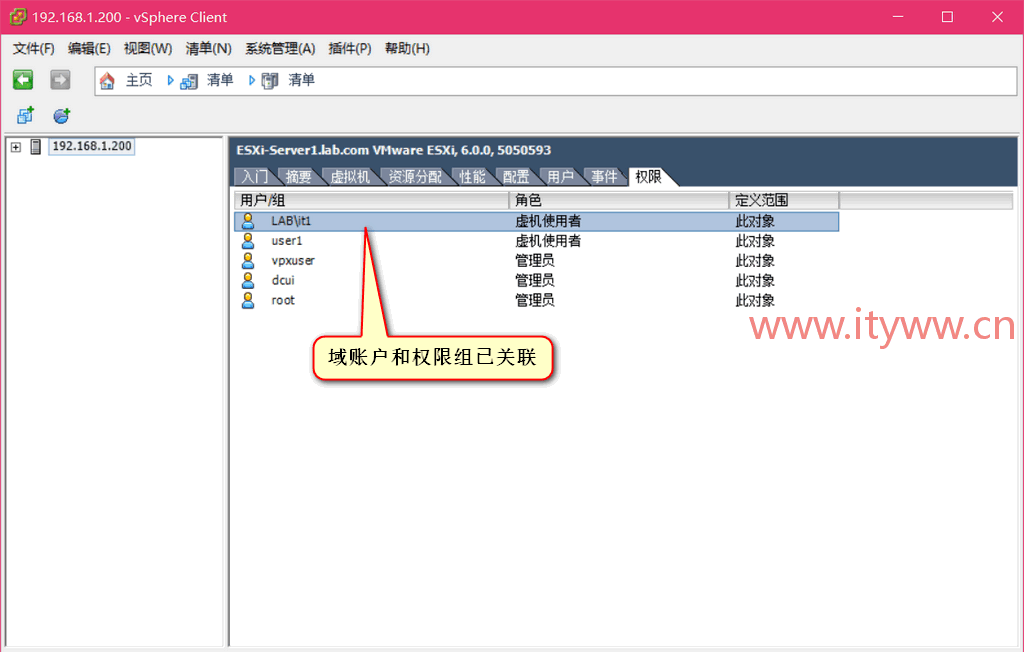
Task: Select the 权限 tab
Action: (648, 176)
